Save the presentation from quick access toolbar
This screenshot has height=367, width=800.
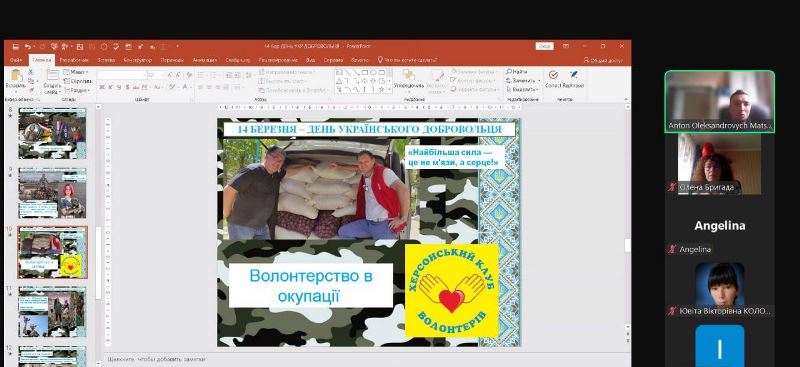pyautogui.click(x=15, y=46)
